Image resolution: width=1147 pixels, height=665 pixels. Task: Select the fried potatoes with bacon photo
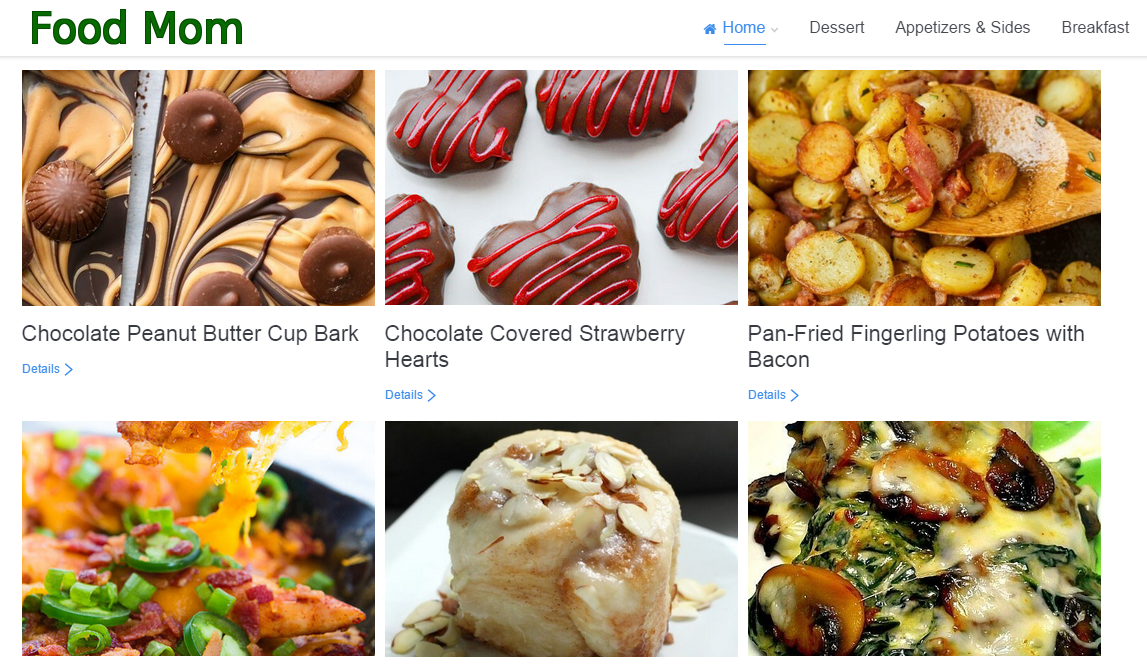point(924,188)
